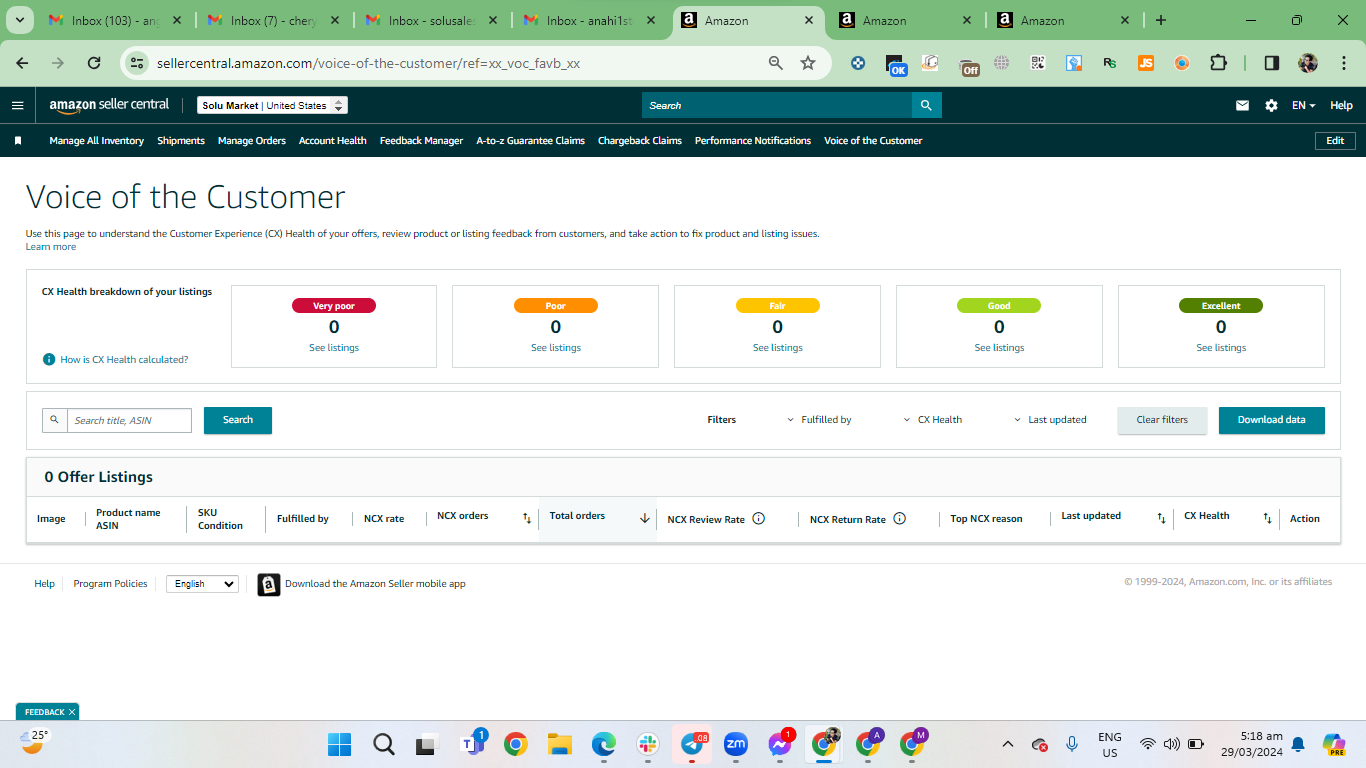Click the Clear filters button

[1162, 420]
